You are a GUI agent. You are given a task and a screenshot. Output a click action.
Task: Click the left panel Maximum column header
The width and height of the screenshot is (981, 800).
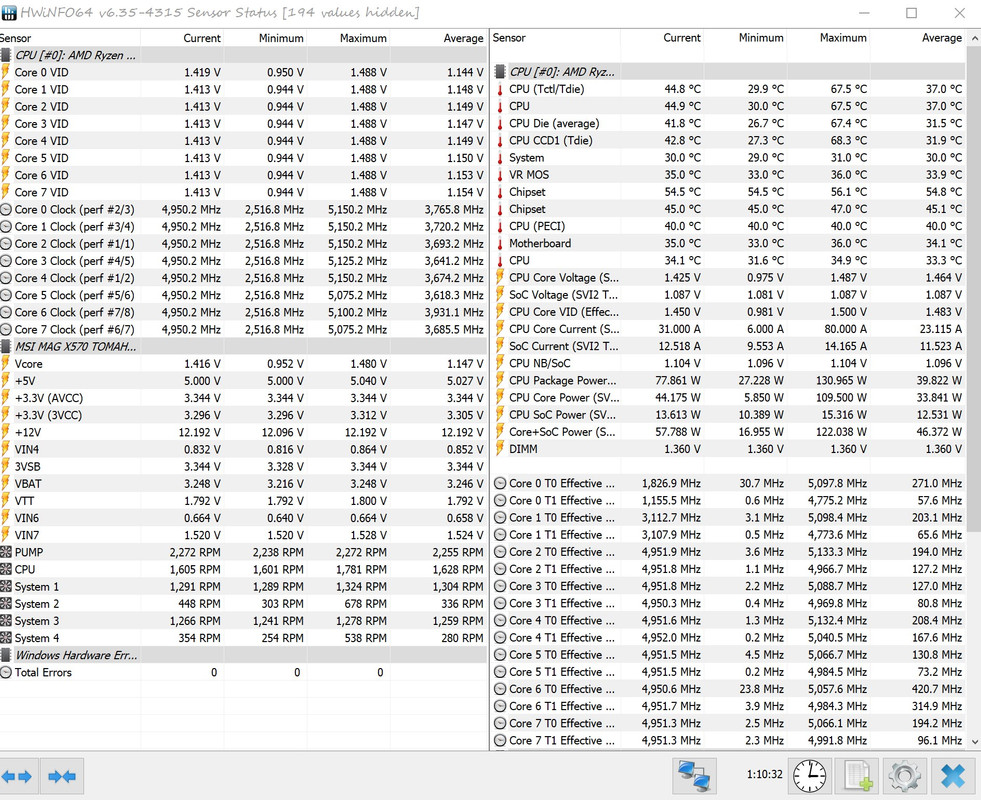pos(348,38)
